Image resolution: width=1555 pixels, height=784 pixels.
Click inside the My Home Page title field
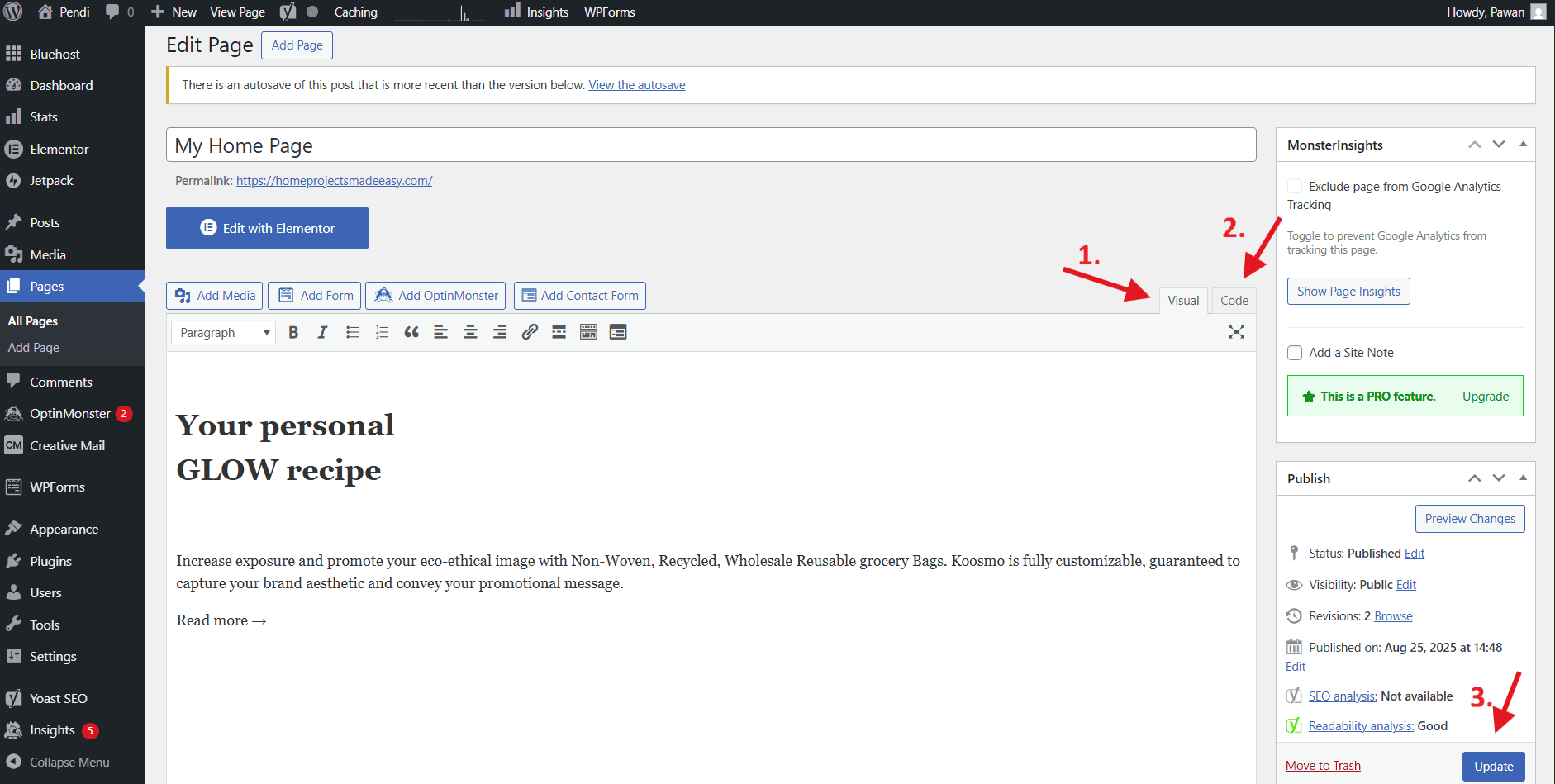[x=578, y=145]
